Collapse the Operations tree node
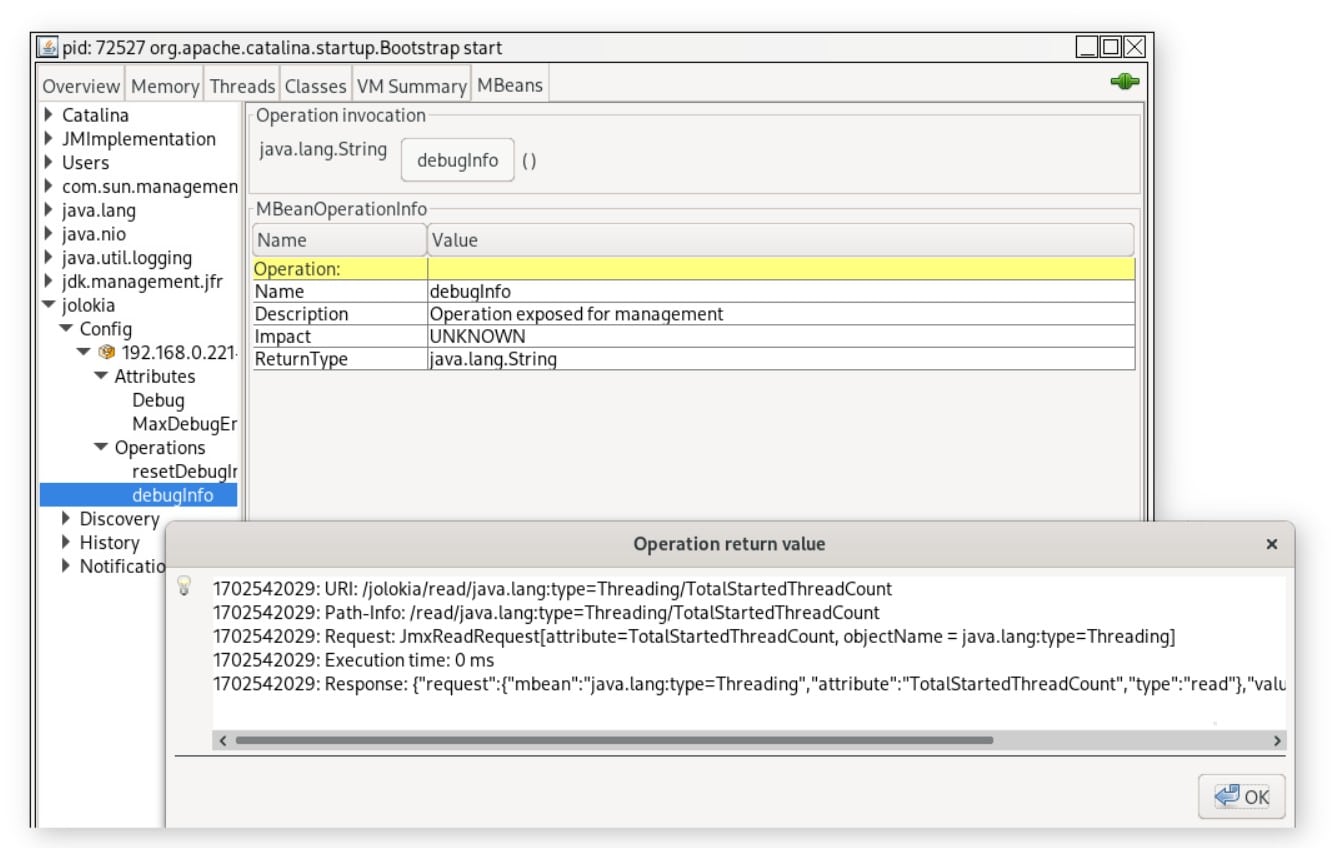Image resolution: width=1341 pixels, height=848 pixels. (101, 448)
